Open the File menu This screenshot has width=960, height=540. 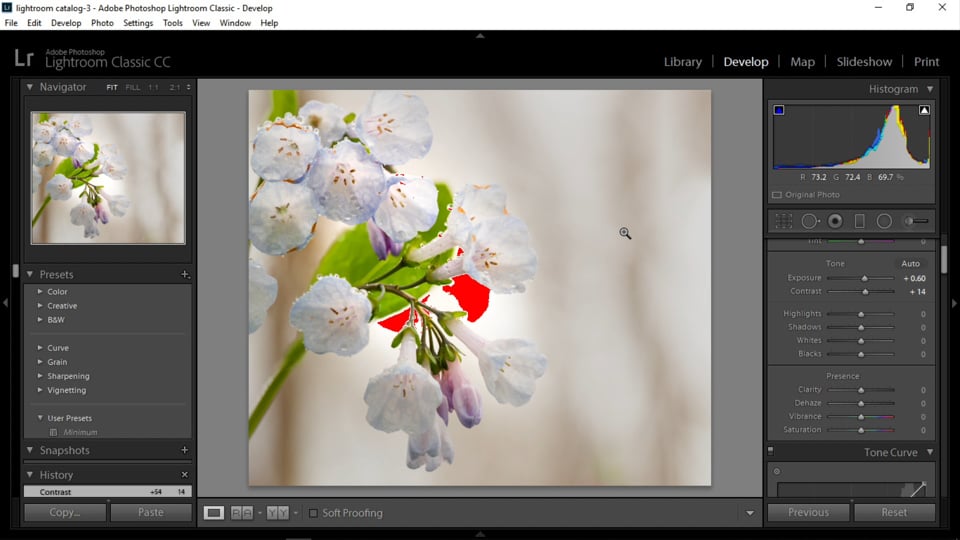tap(11, 23)
